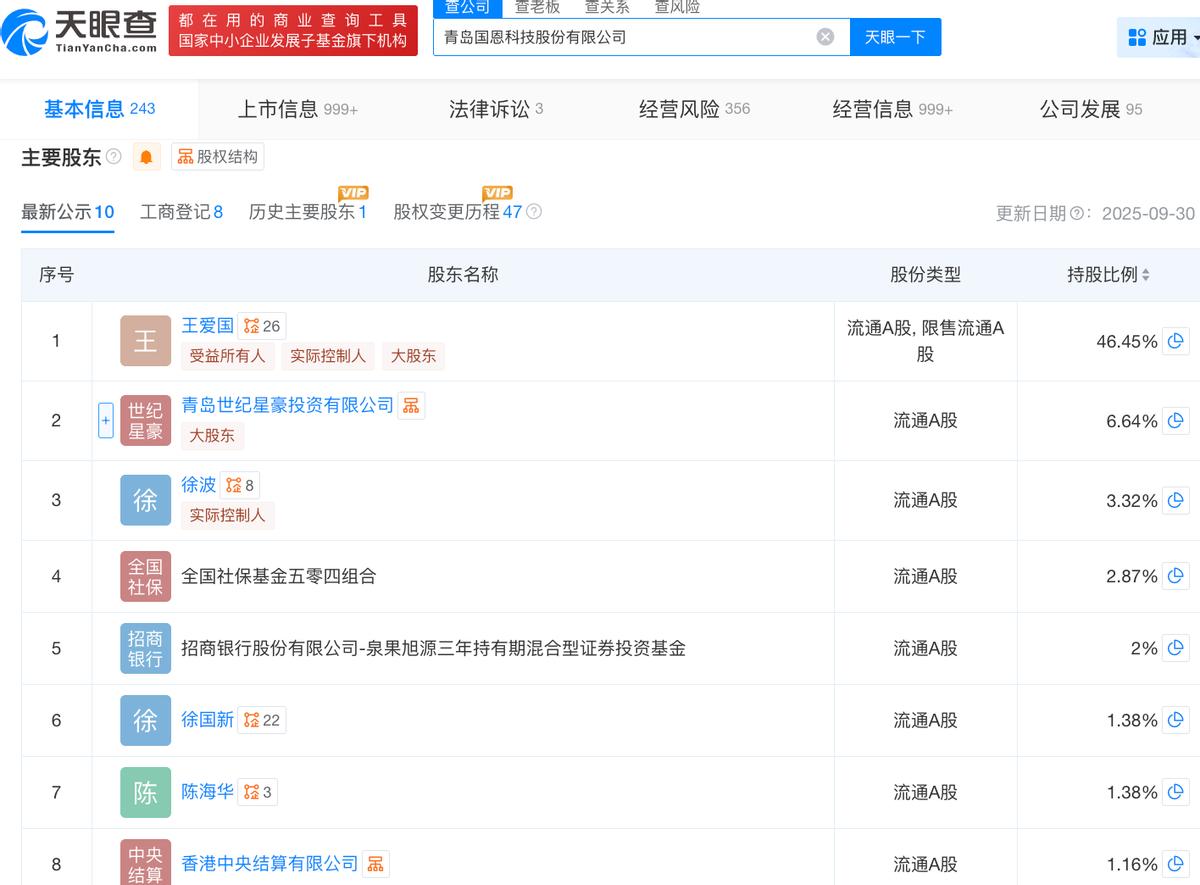Image resolution: width=1200 pixels, height=885 pixels.
Task: Click the 天眼一下 search button
Action: [895, 37]
